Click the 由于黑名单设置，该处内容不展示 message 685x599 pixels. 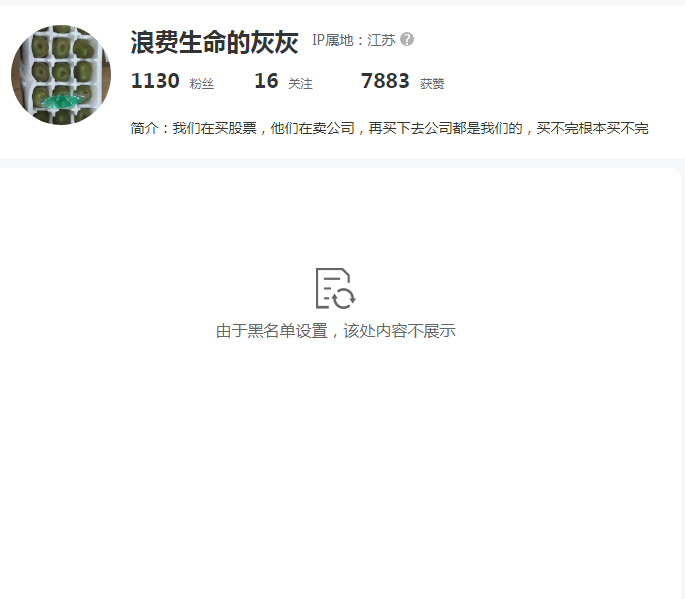(x=336, y=331)
